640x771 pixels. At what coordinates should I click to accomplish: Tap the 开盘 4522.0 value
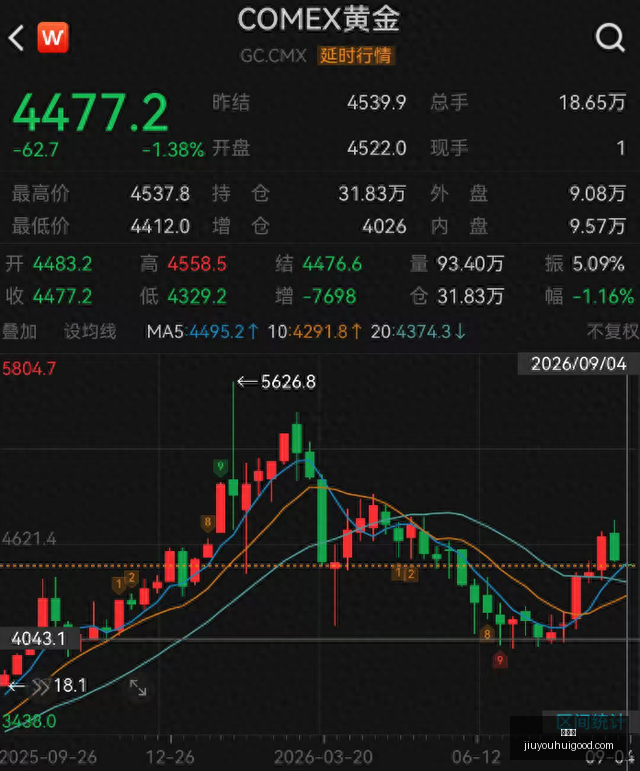pyautogui.click(x=377, y=148)
